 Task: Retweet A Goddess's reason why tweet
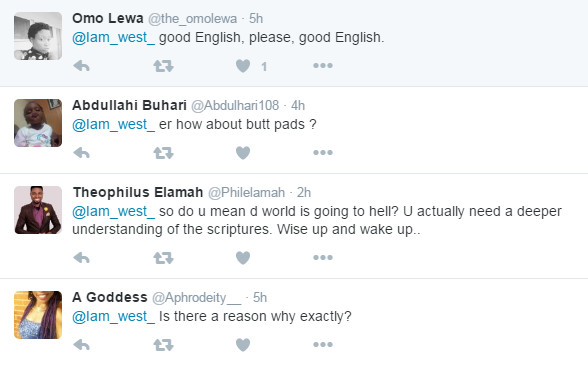163,345
